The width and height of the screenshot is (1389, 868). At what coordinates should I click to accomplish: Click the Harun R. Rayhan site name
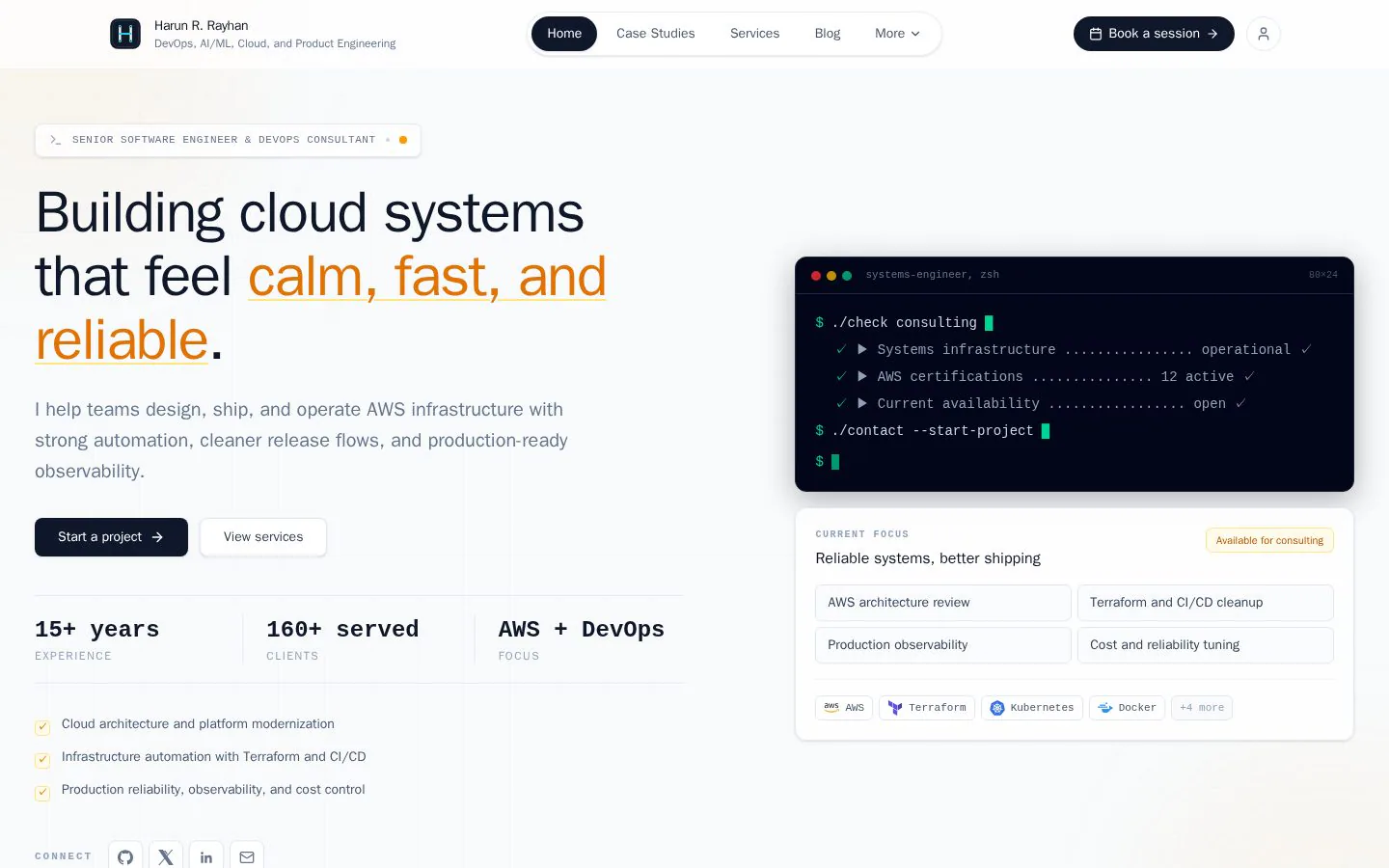tap(202, 26)
